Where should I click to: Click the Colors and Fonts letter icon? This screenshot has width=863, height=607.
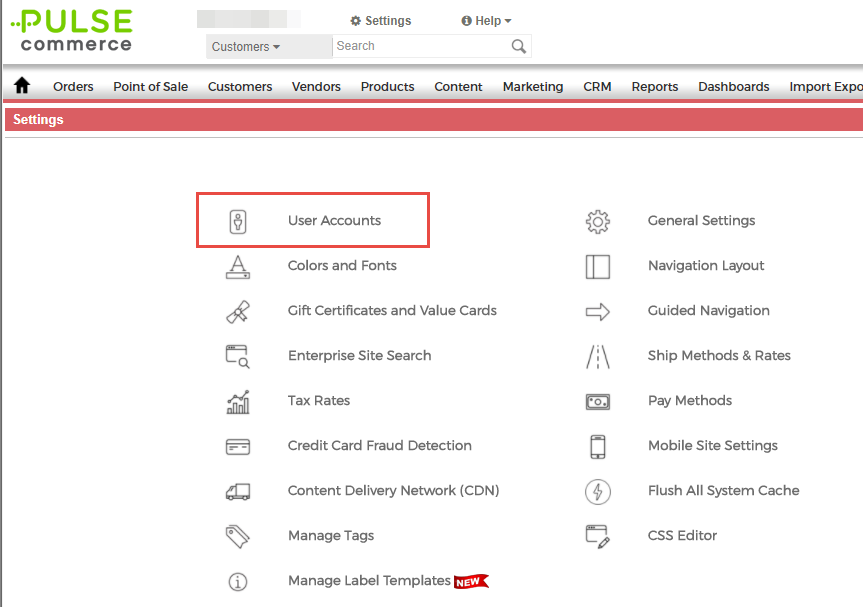tap(238, 267)
